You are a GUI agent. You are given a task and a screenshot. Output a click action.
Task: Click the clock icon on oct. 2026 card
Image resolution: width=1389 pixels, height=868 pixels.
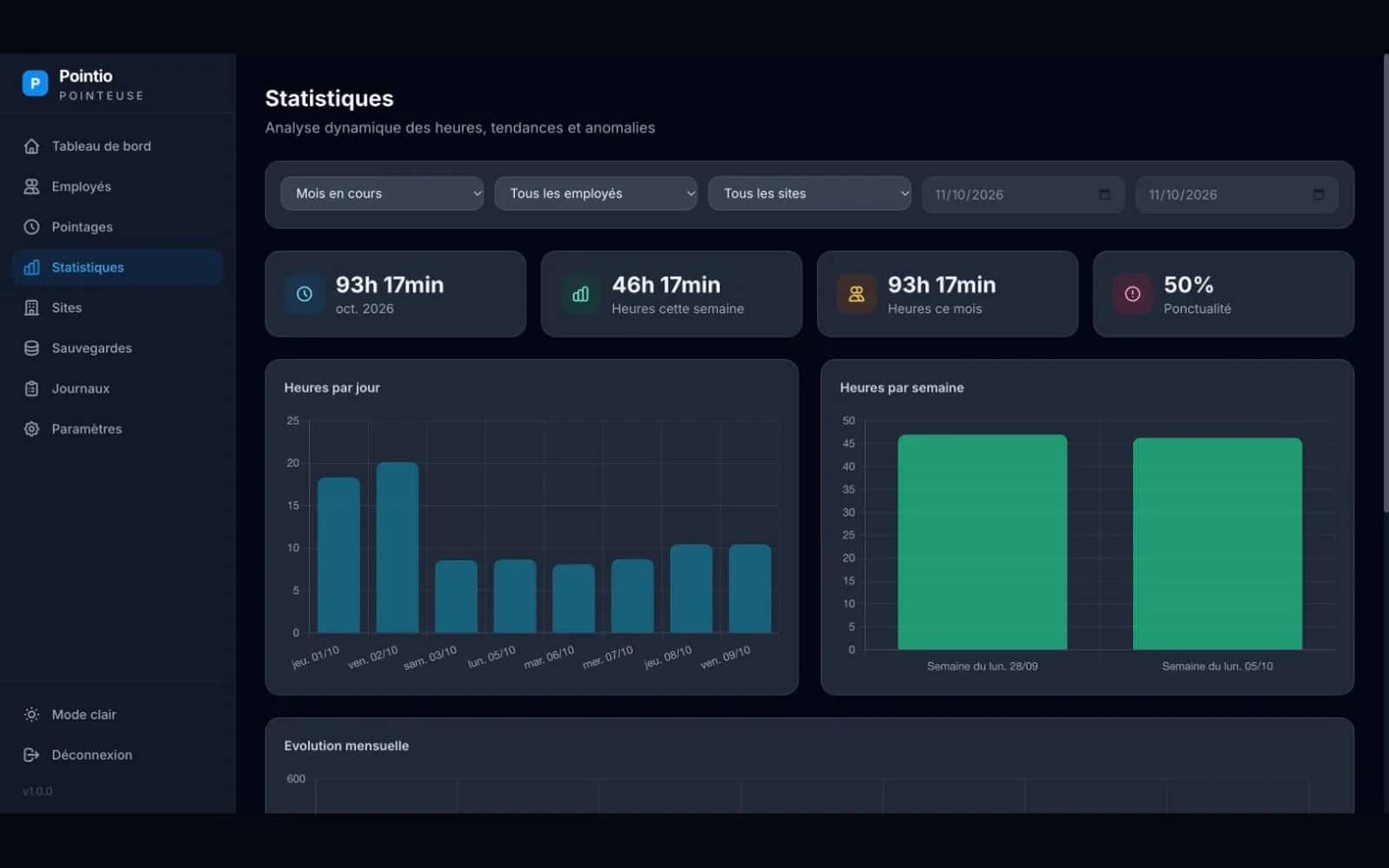304,294
